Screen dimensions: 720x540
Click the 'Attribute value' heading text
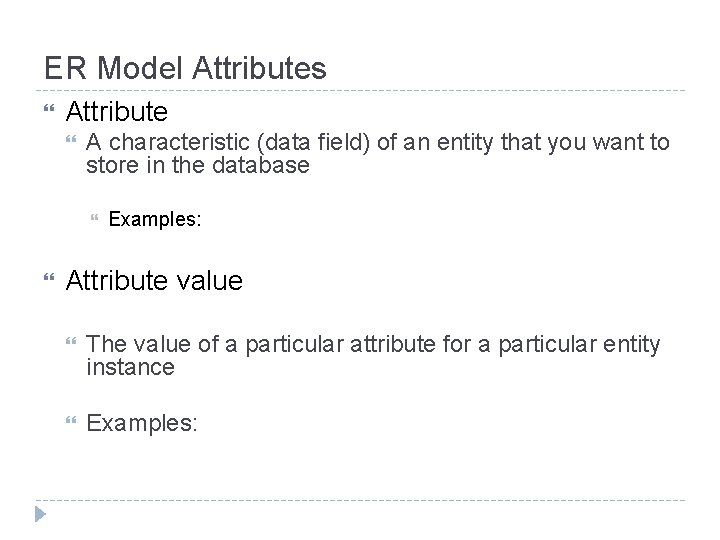coord(154,281)
